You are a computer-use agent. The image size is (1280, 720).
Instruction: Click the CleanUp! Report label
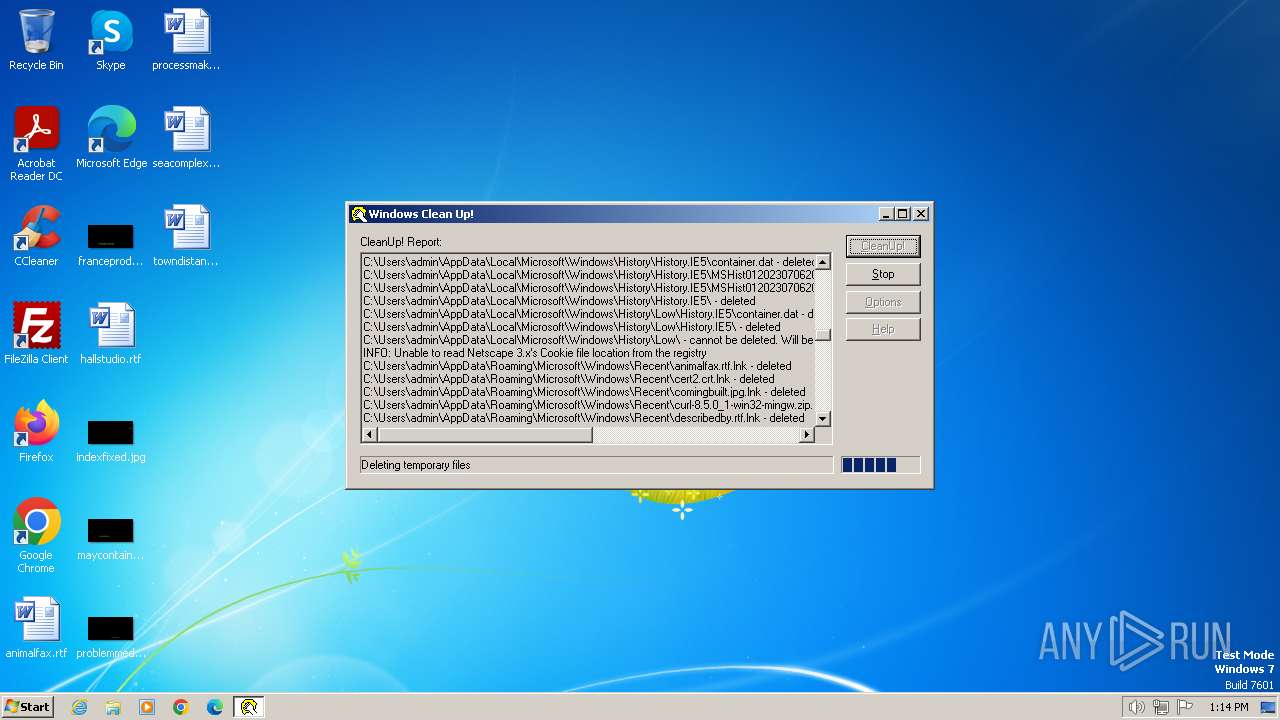[400, 242]
